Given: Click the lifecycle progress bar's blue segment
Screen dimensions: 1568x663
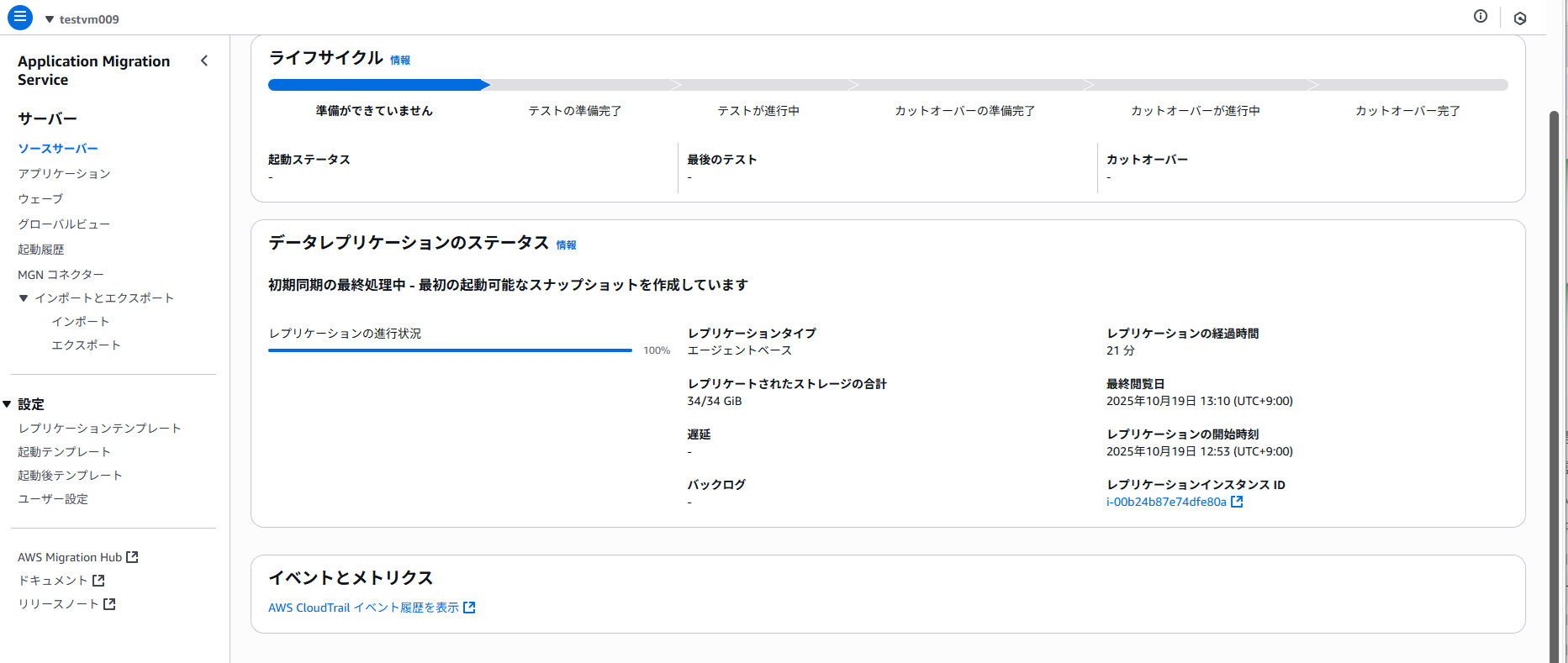Looking at the screenshot, I should point(377,85).
